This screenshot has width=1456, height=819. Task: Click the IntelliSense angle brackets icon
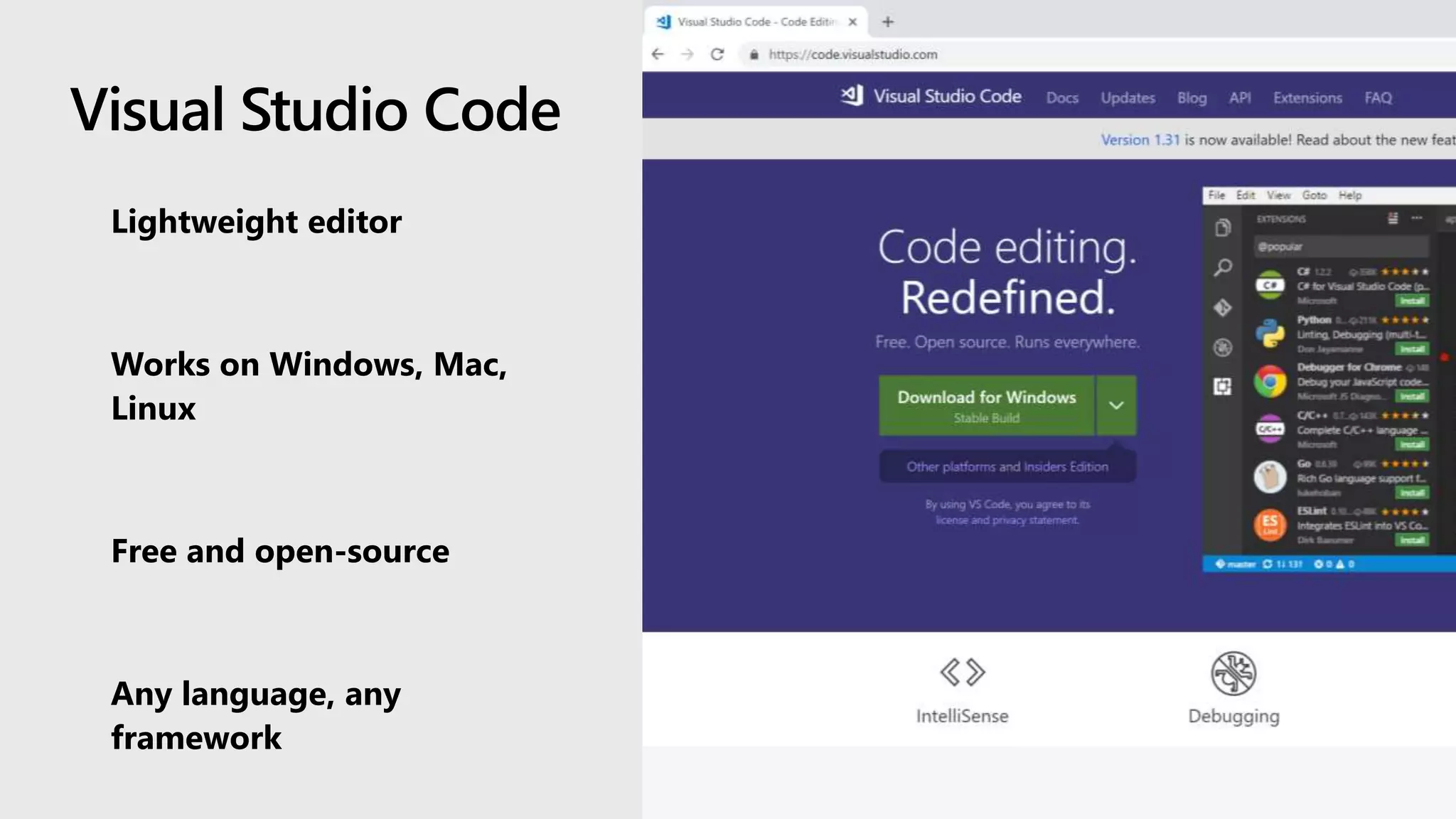(x=963, y=672)
